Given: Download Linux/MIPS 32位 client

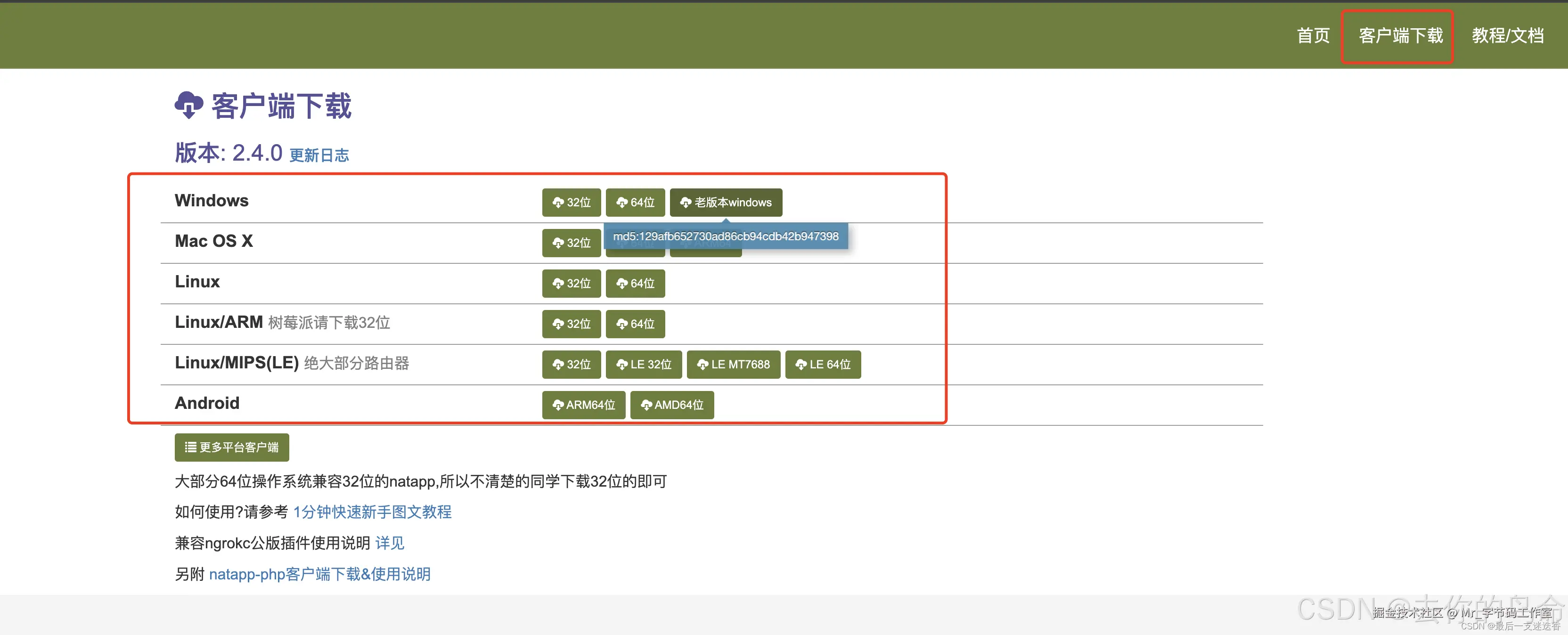Looking at the screenshot, I should coord(571,364).
